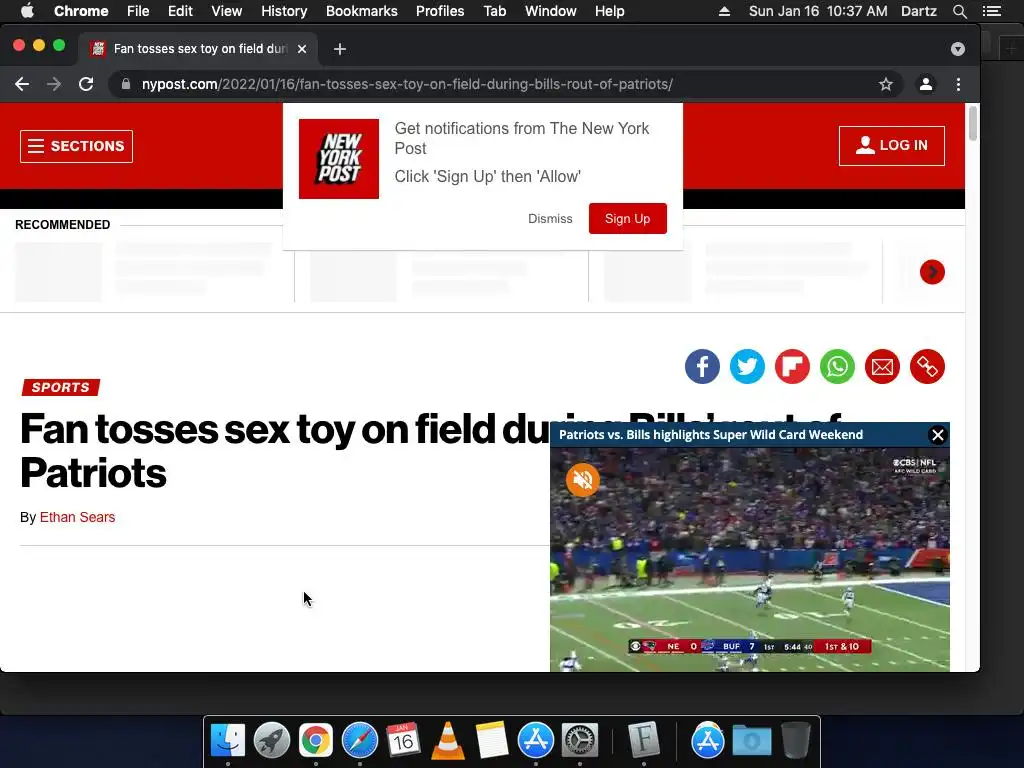Click the LOG IN button
The image size is (1024, 768).
click(x=891, y=146)
